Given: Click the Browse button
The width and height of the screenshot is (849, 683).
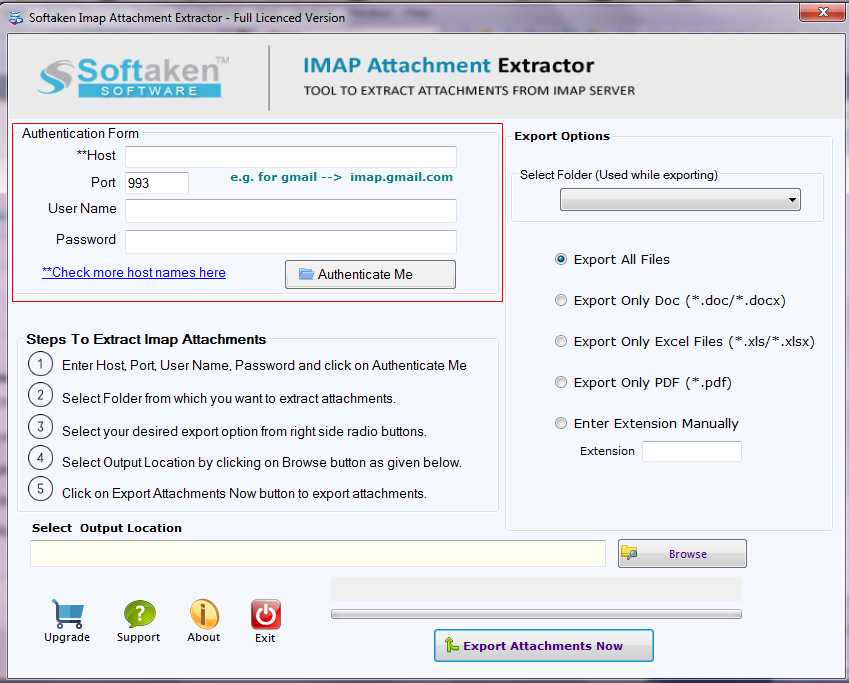Looking at the screenshot, I should (682, 554).
